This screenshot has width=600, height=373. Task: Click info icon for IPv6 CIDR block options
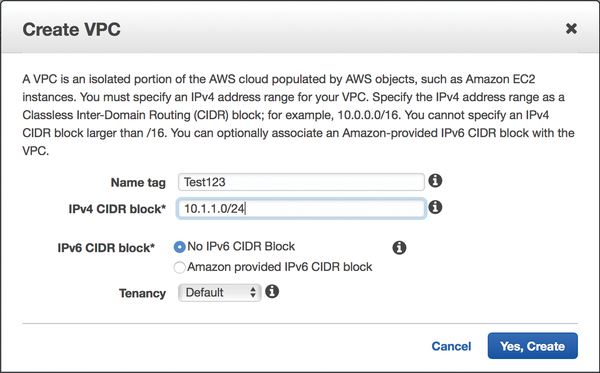pyautogui.click(x=399, y=248)
